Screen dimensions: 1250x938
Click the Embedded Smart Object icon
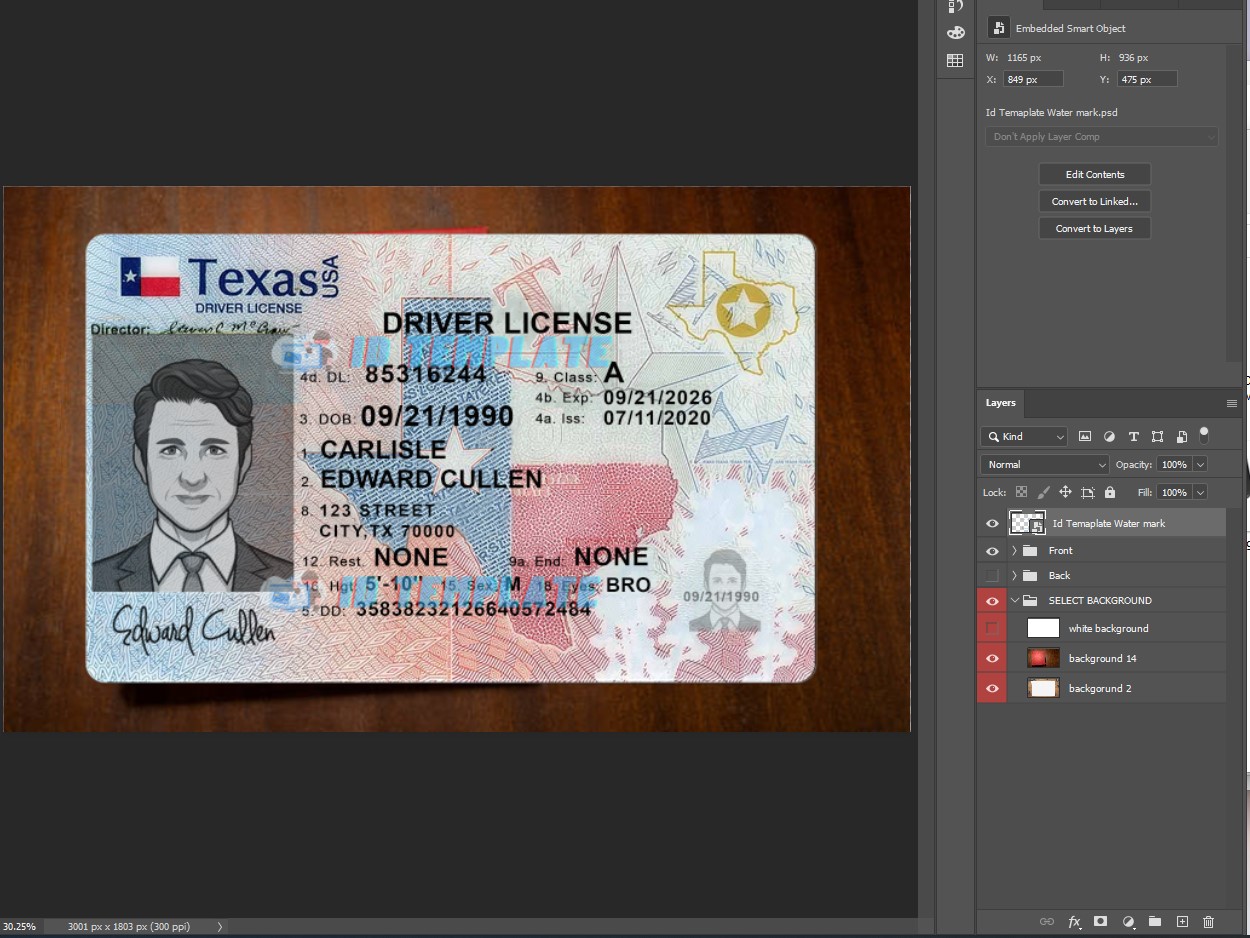pos(998,28)
